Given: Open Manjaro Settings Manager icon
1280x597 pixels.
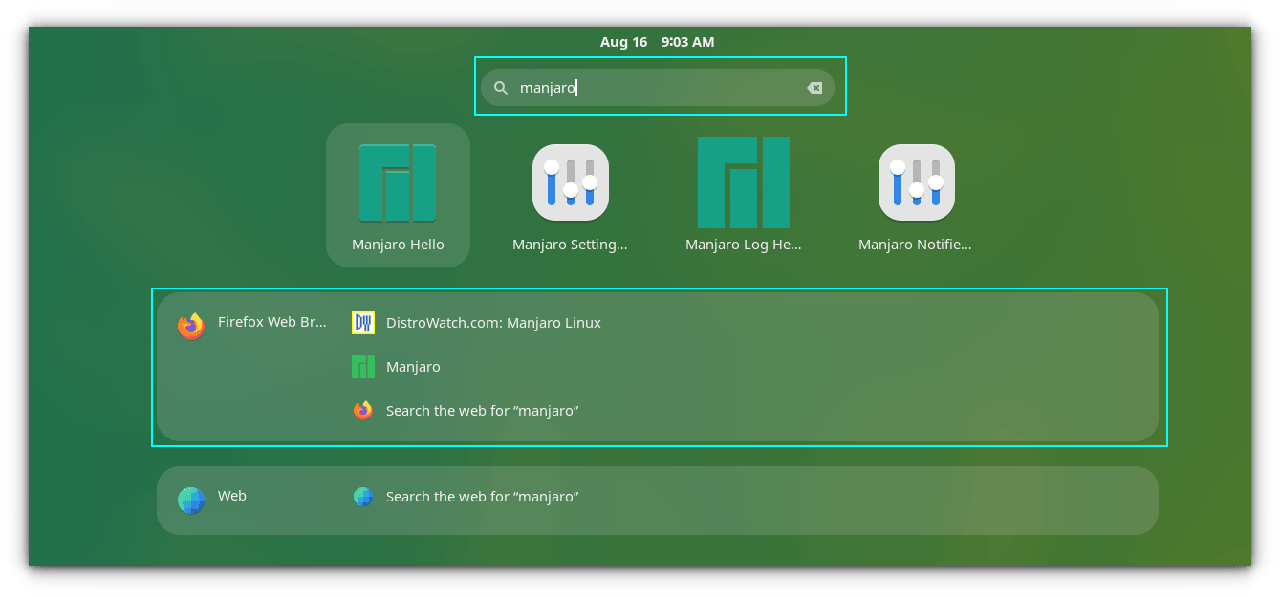Looking at the screenshot, I should [x=570, y=183].
